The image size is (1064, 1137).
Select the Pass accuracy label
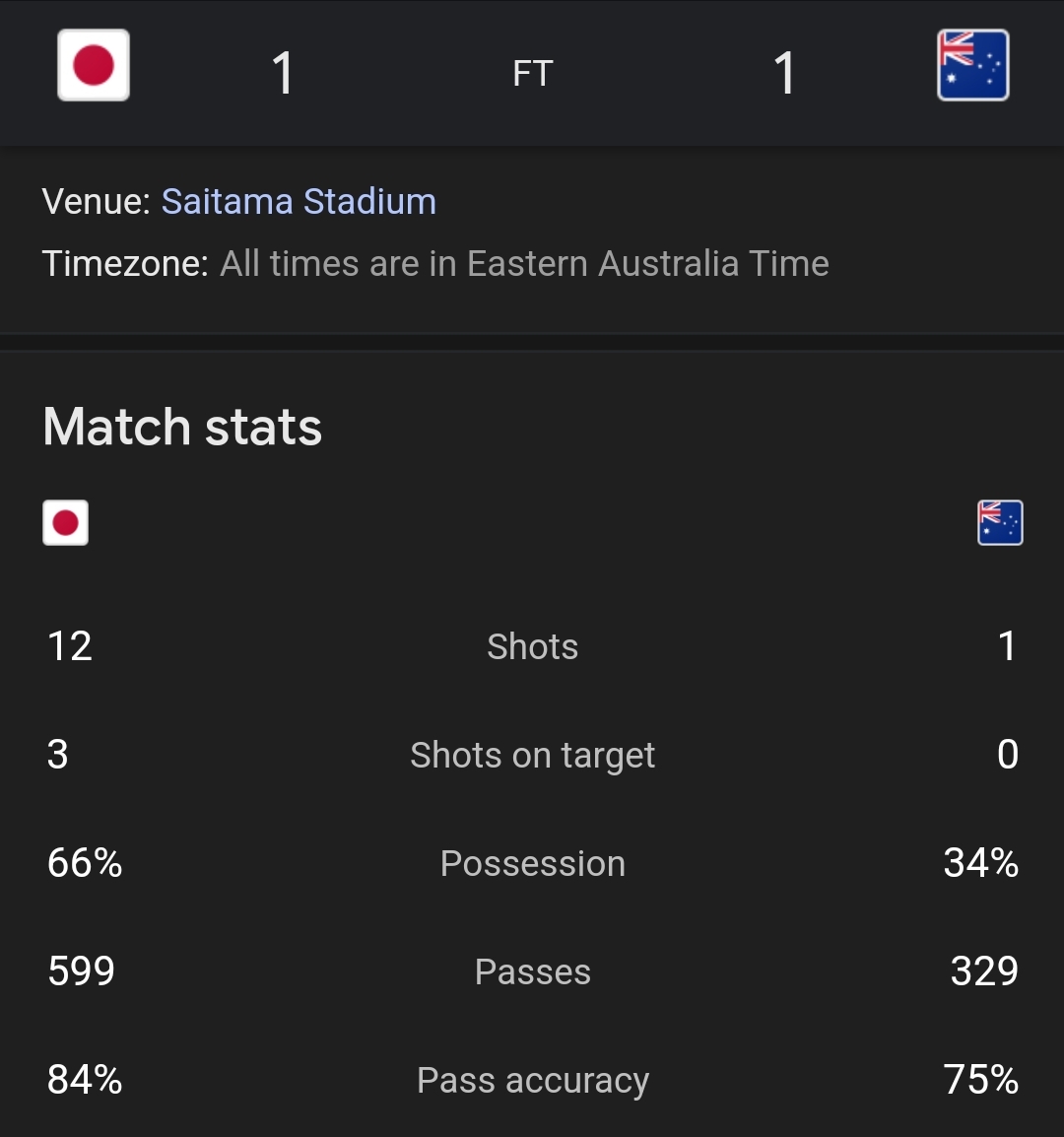pyautogui.click(x=532, y=1081)
